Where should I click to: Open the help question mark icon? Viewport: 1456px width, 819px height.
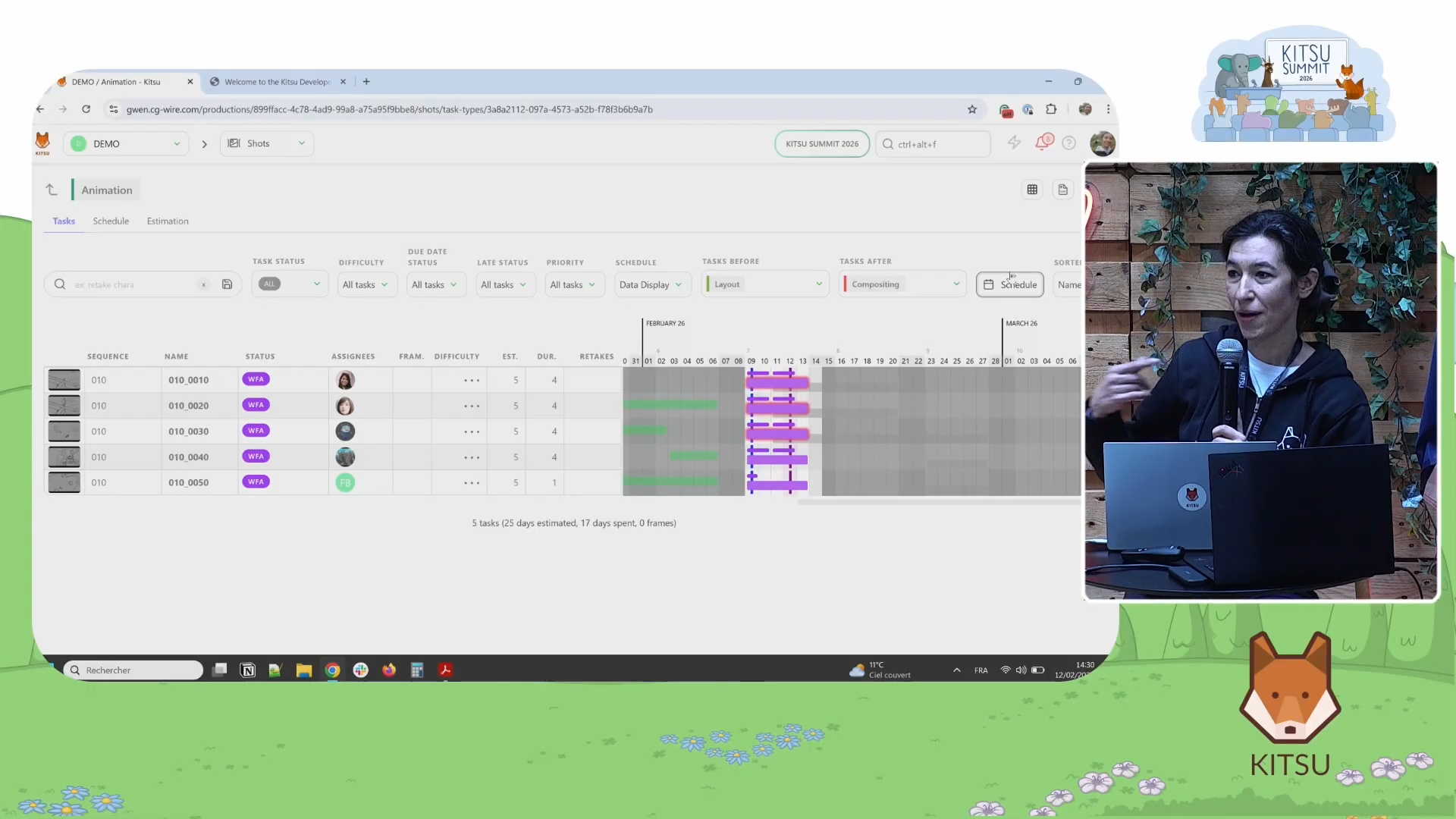tap(1068, 143)
